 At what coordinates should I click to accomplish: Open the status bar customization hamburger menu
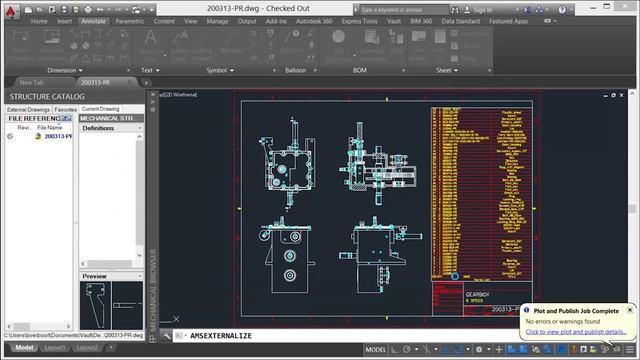pyautogui.click(x=630, y=350)
